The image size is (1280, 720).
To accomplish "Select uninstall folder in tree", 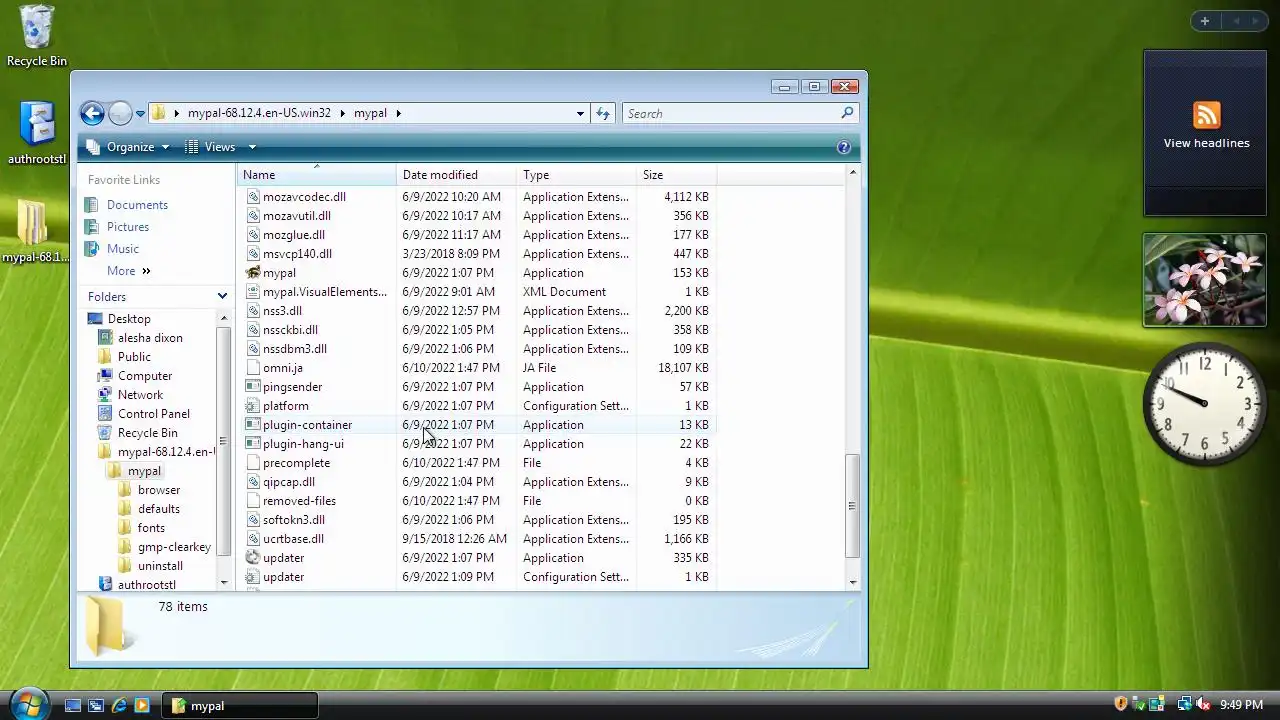I will [160, 566].
